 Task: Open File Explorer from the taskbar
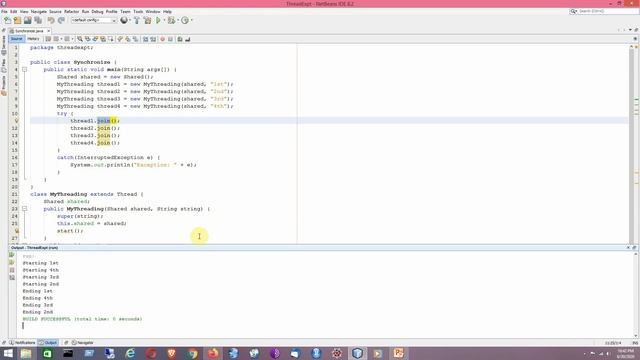(x=26, y=353)
